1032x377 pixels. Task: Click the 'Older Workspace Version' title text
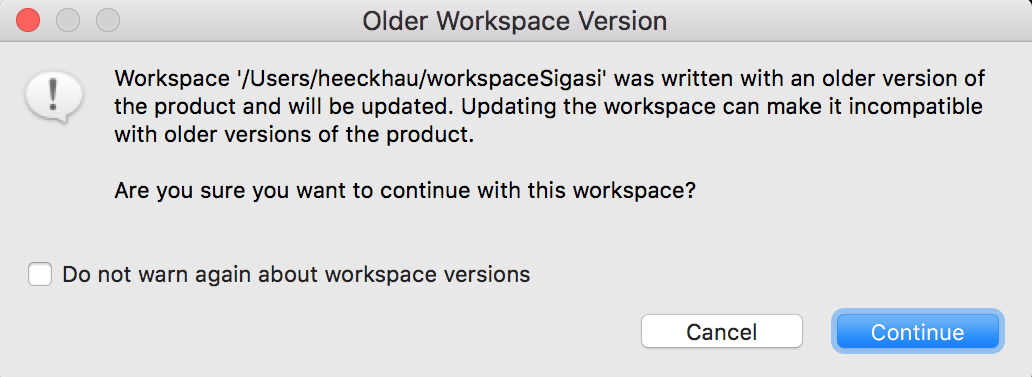(515, 21)
